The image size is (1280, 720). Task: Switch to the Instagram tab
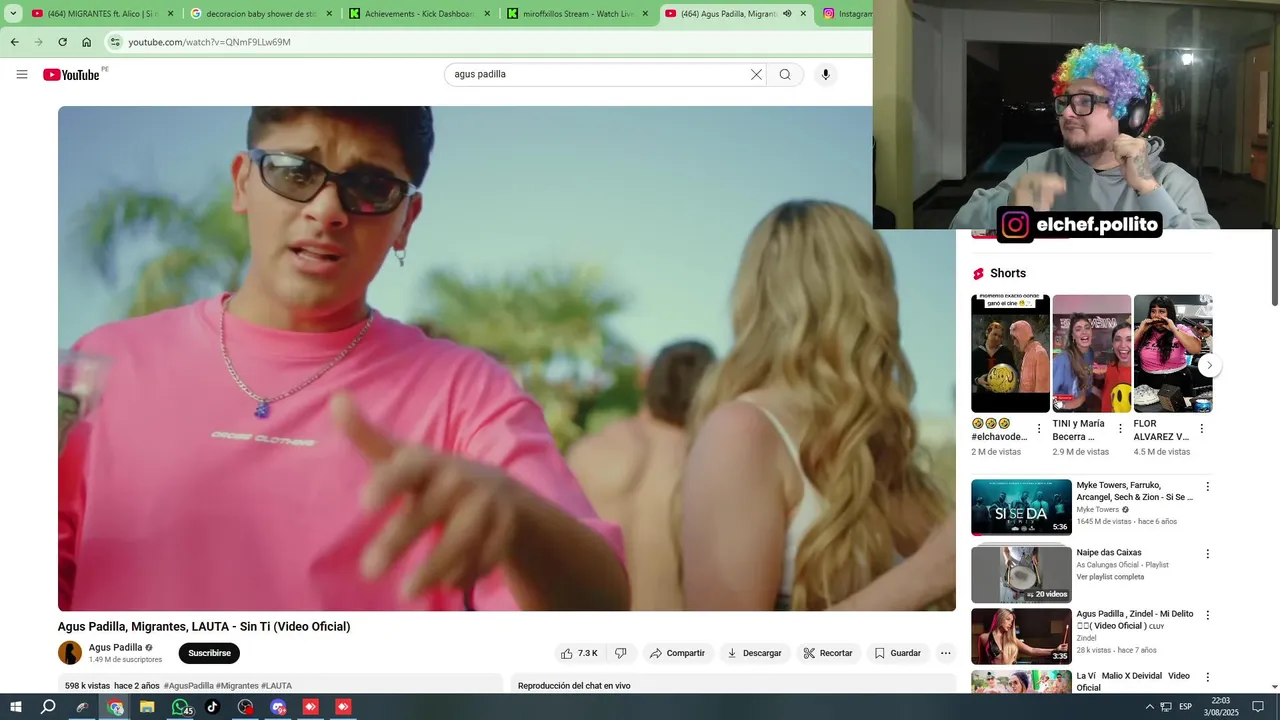[847, 14]
